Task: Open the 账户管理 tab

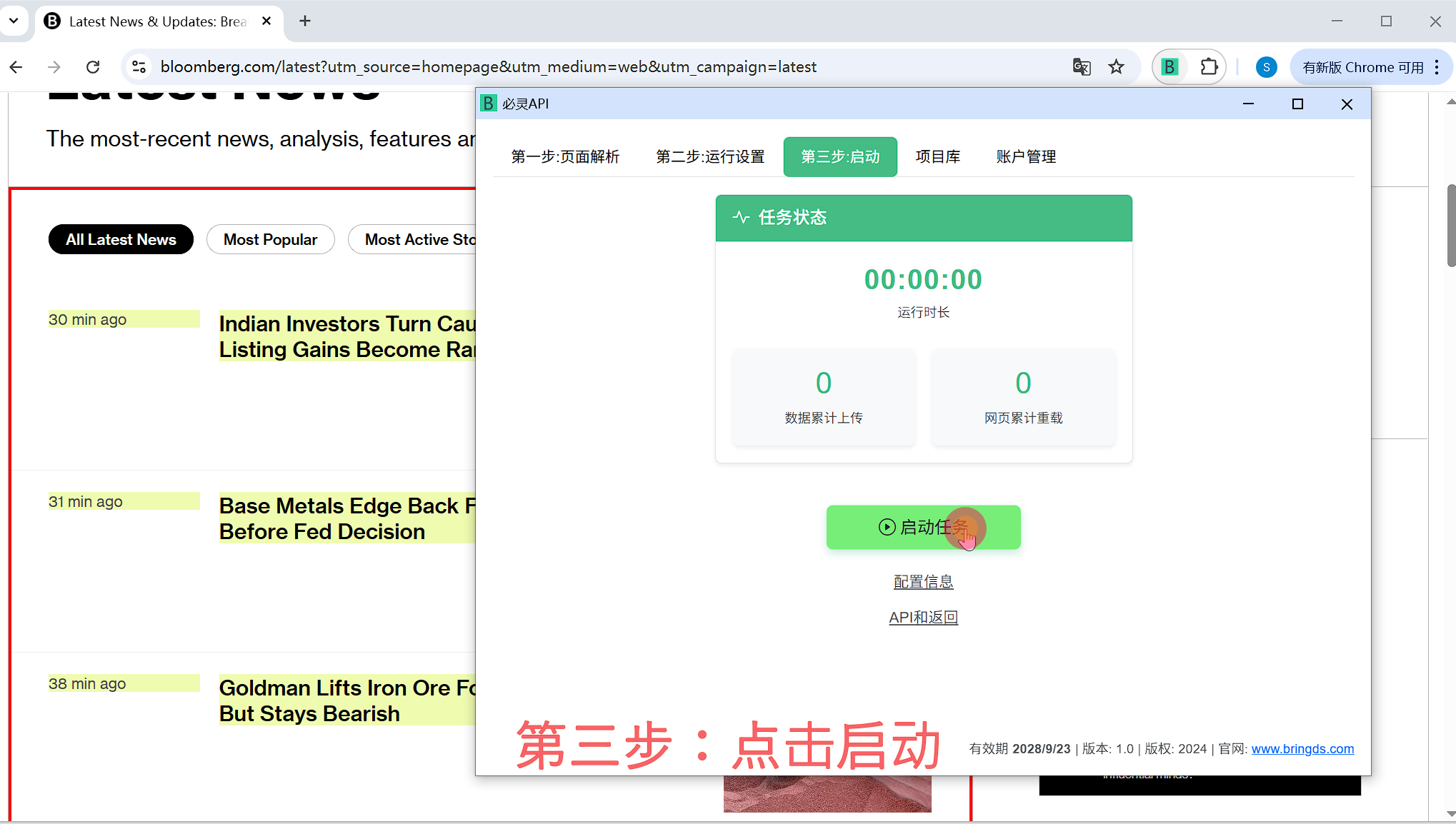Action: pyautogui.click(x=1026, y=156)
